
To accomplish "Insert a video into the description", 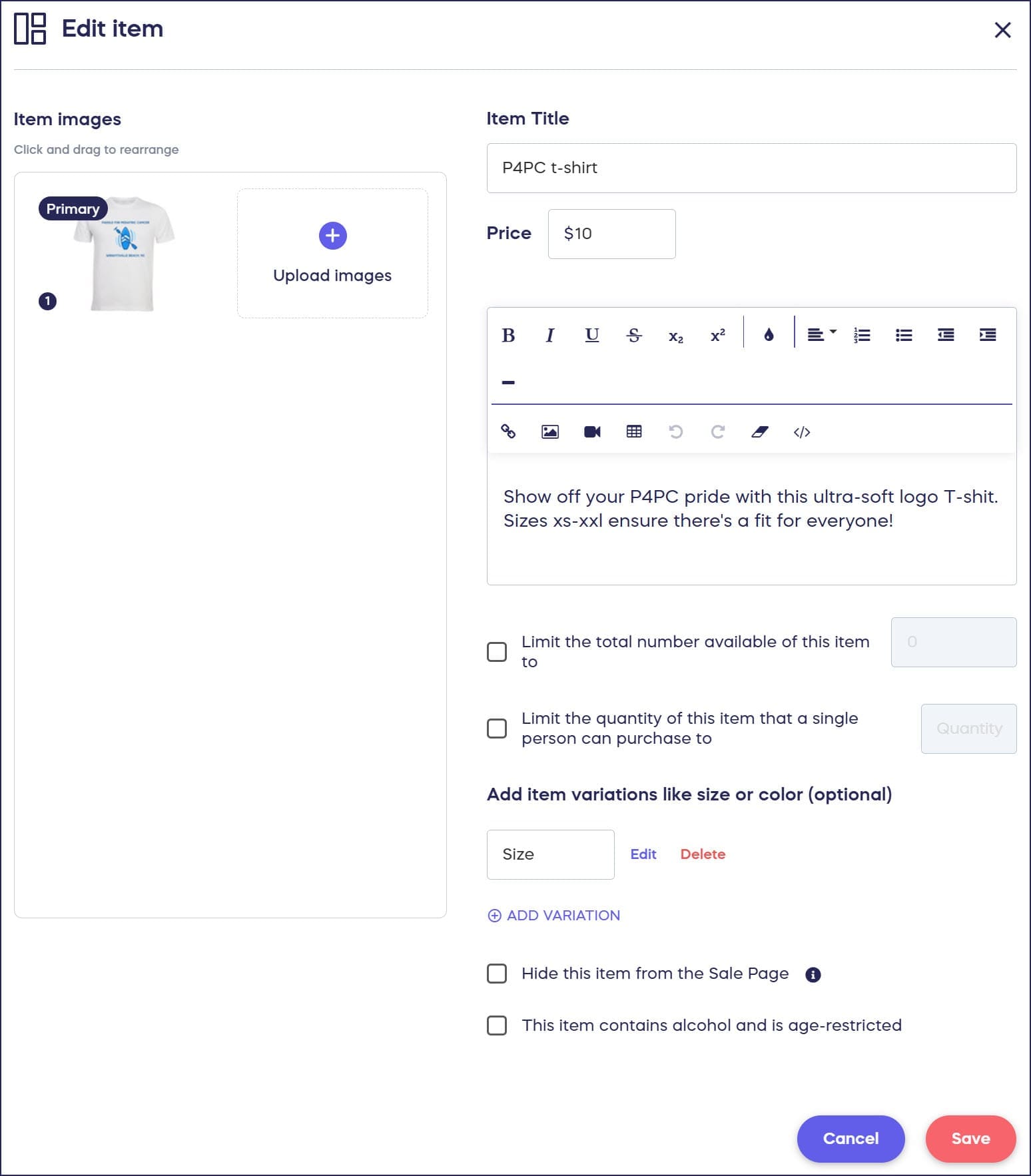I will click(x=592, y=432).
